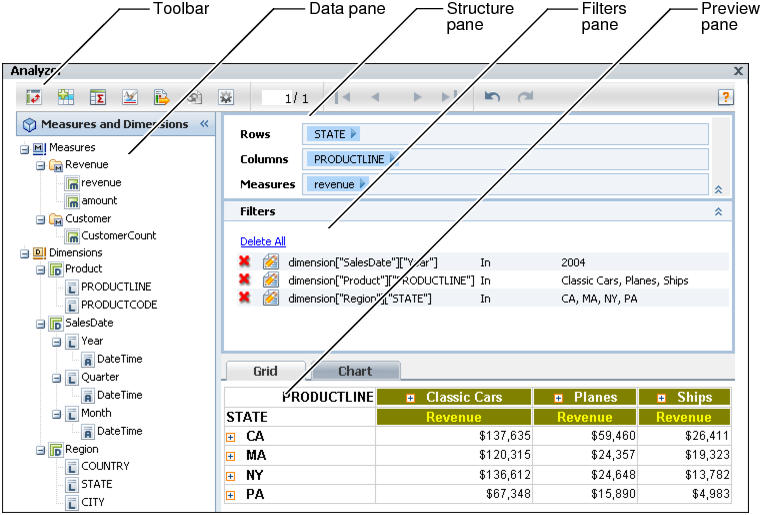Collapse the Customer measure folder

tap(40, 220)
